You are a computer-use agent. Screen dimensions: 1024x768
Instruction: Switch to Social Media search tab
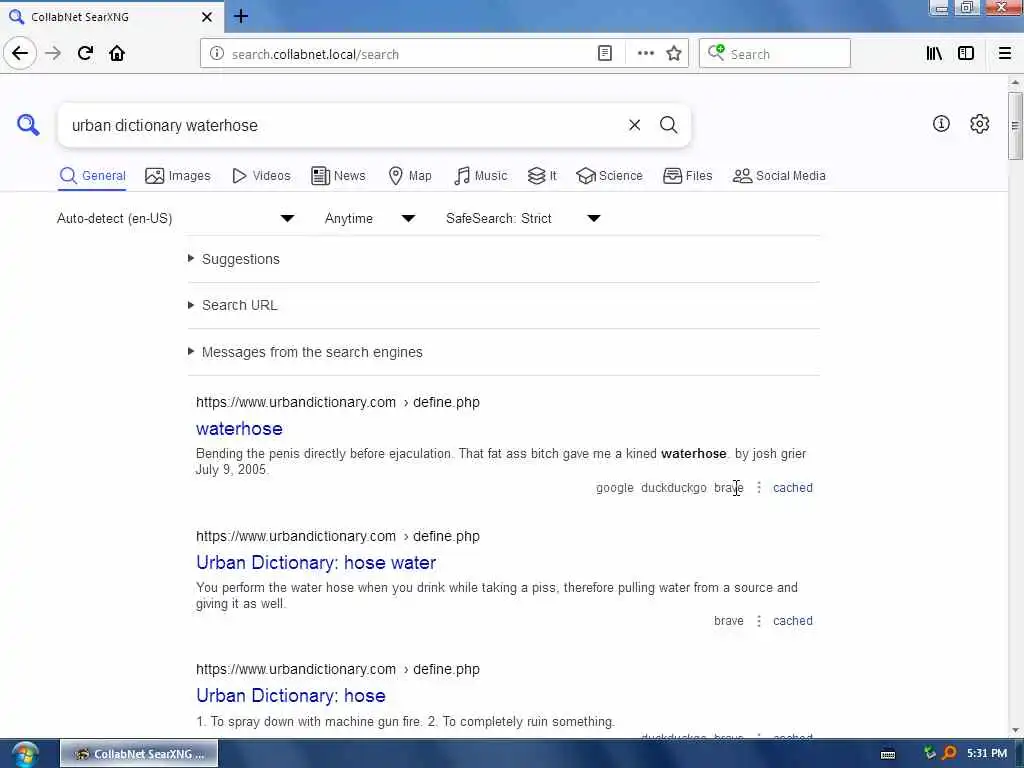tap(779, 176)
